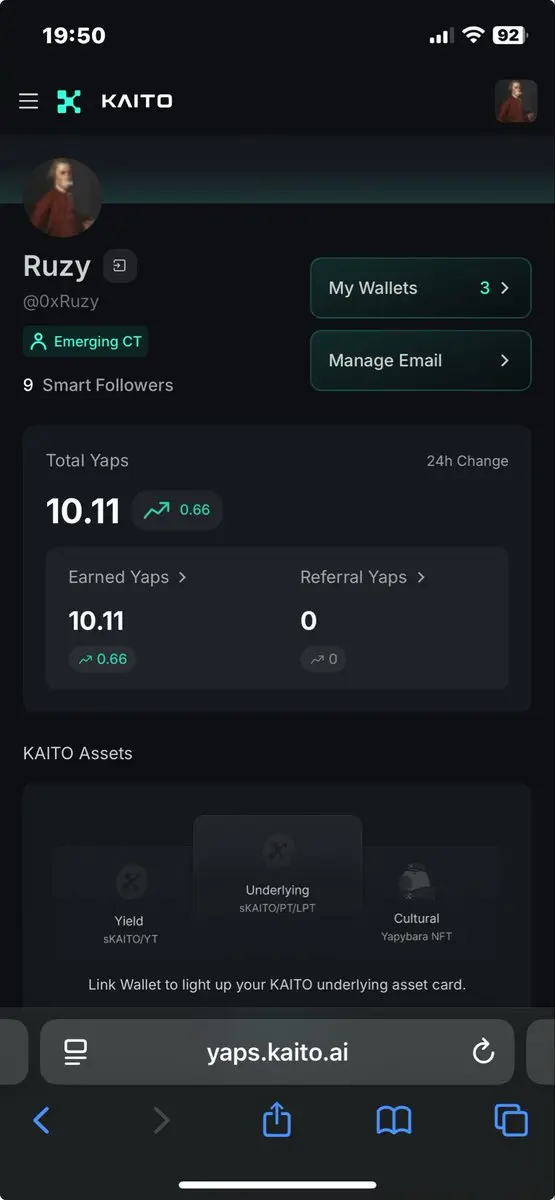Open the hamburger menu
This screenshot has width=555, height=1200.
29,101
